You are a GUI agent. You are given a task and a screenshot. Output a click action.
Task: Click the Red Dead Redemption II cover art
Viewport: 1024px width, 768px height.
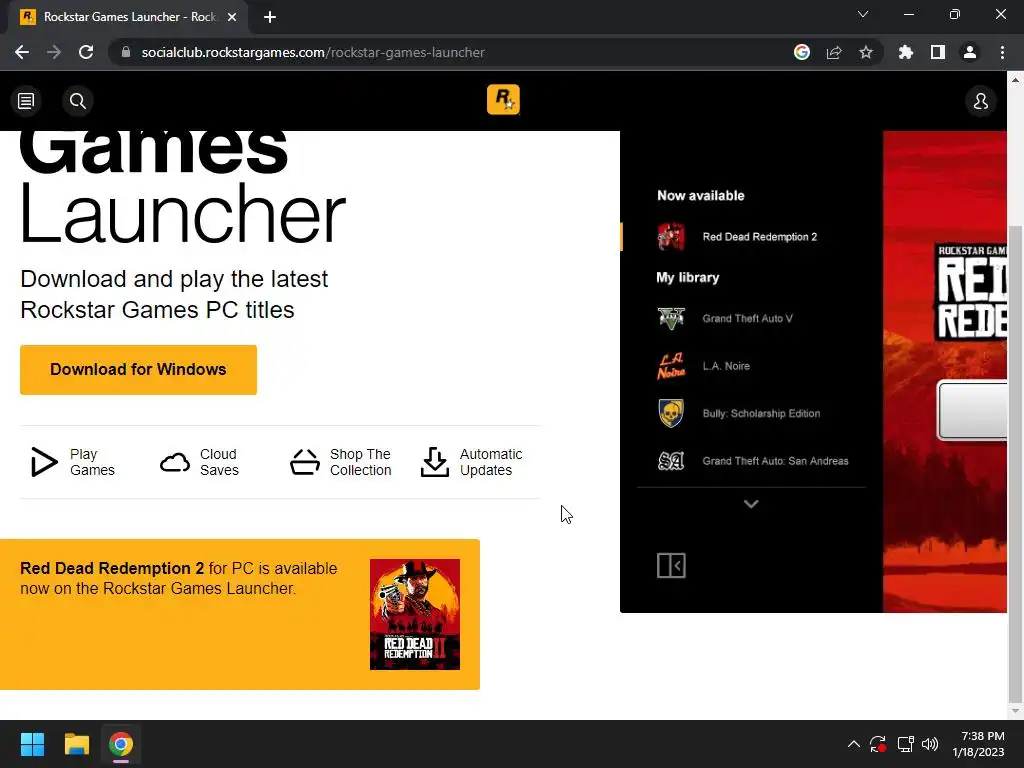click(x=415, y=614)
